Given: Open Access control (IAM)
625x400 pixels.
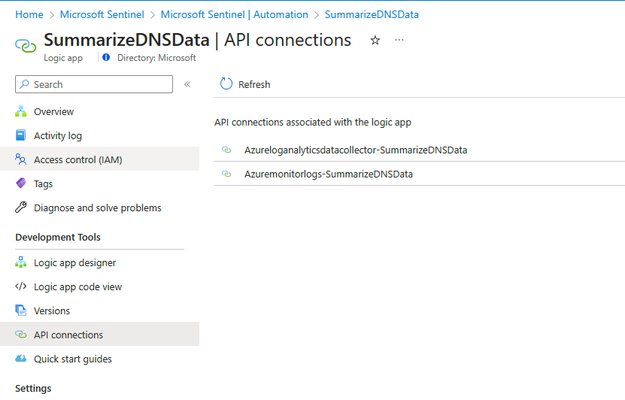Looking at the screenshot, I should click(100, 159).
